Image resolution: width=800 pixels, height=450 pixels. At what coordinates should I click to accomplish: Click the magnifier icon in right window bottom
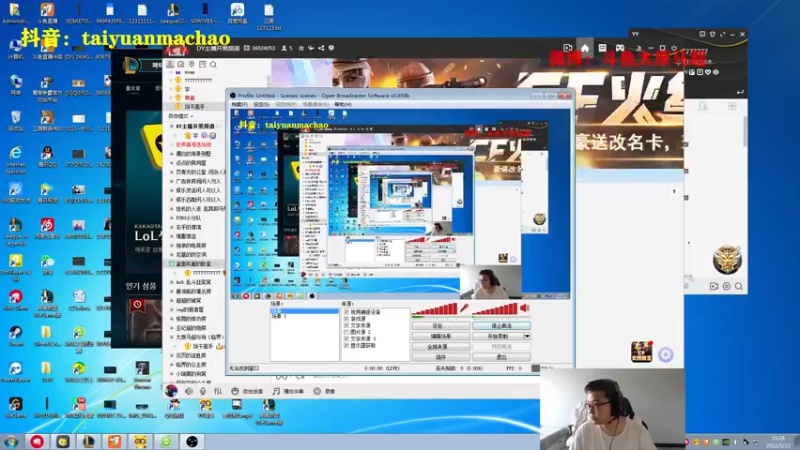(738, 286)
